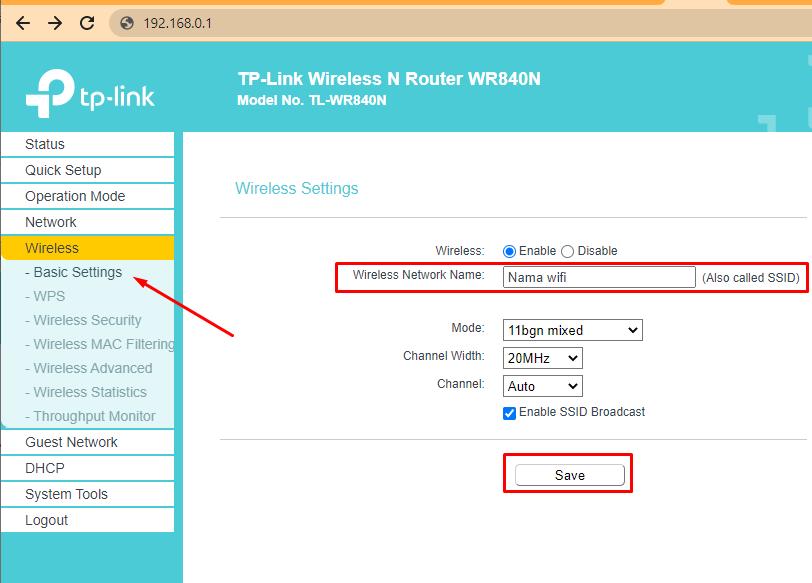Open the Channel Width dropdown showing 20MHz
Viewport: 812px width, 583px height.
point(543,358)
